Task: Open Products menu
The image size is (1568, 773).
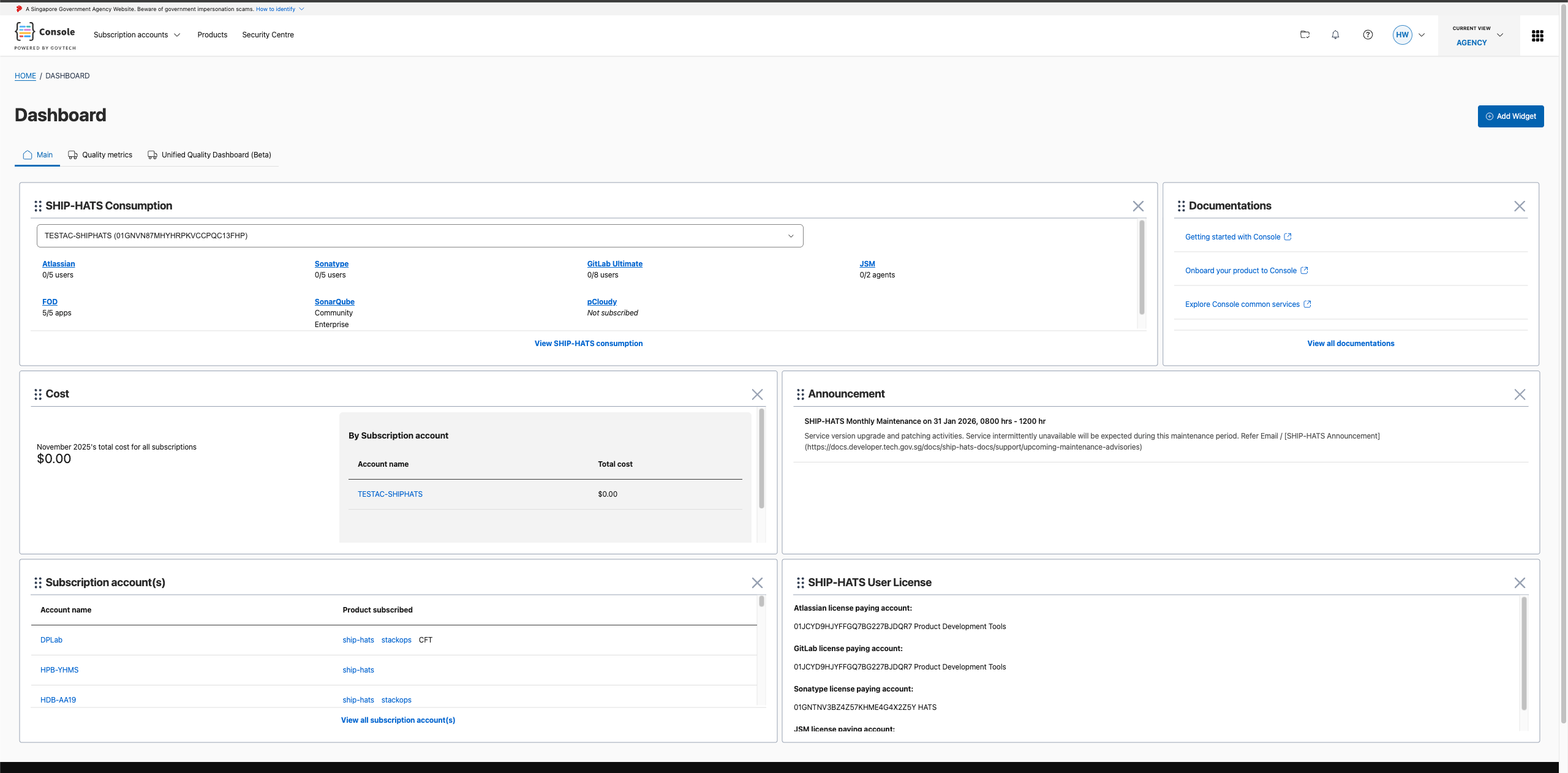Action: pos(212,35)
